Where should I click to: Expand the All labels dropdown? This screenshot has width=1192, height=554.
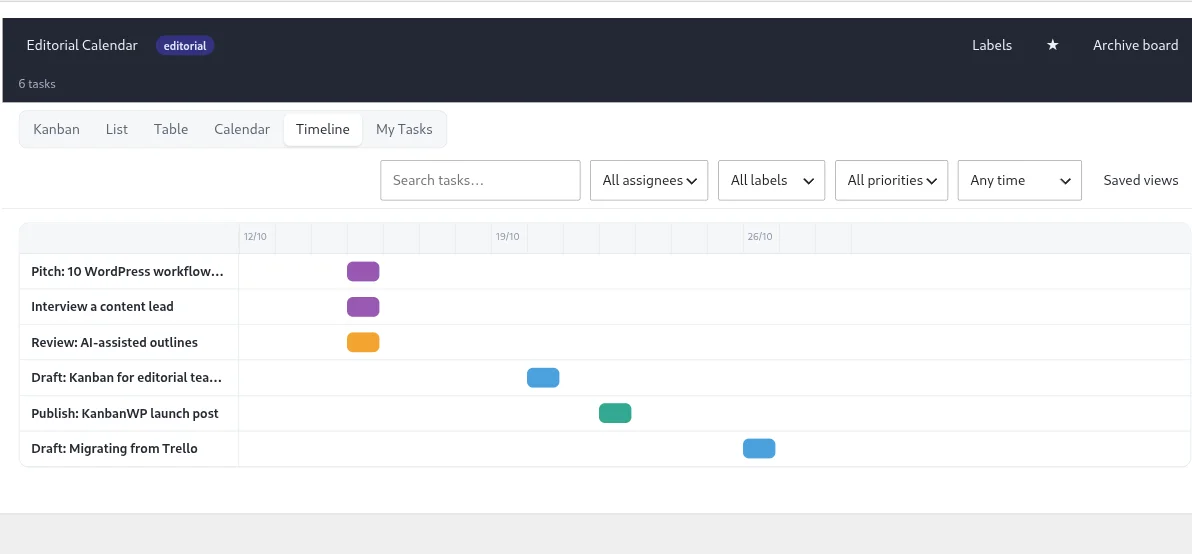[x=772, y=180]
